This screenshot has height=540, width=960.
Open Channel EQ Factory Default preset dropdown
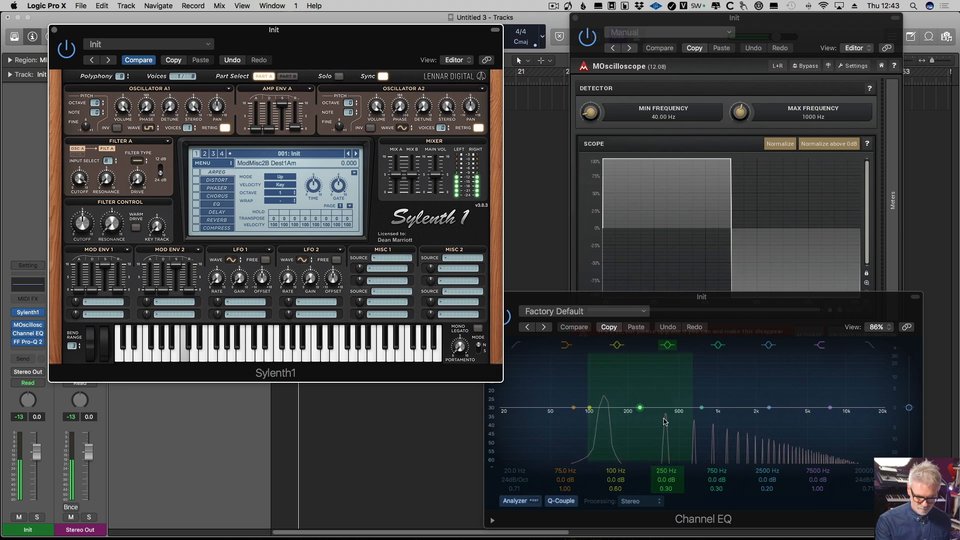(583, 311)
